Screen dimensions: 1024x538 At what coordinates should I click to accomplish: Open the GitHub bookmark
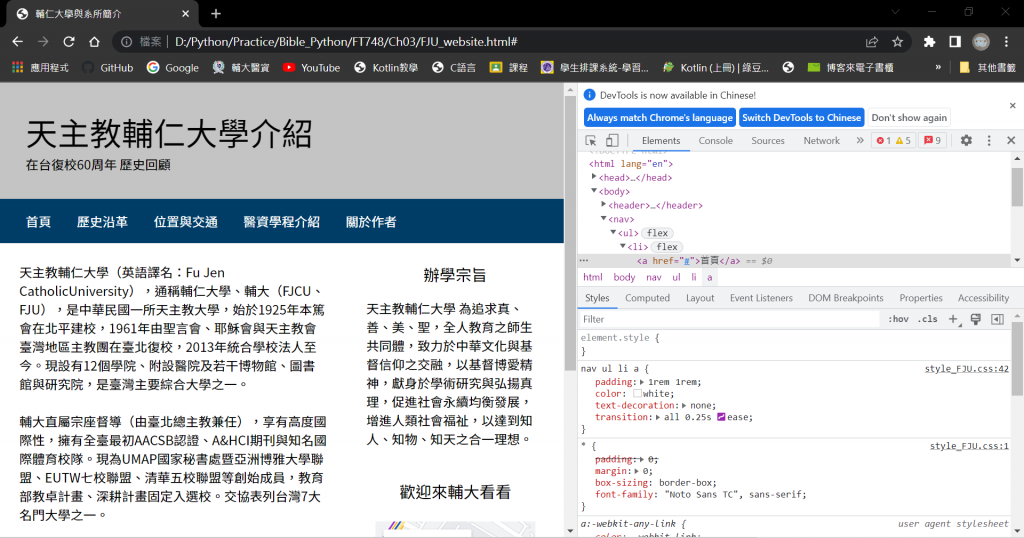[108, 67]
